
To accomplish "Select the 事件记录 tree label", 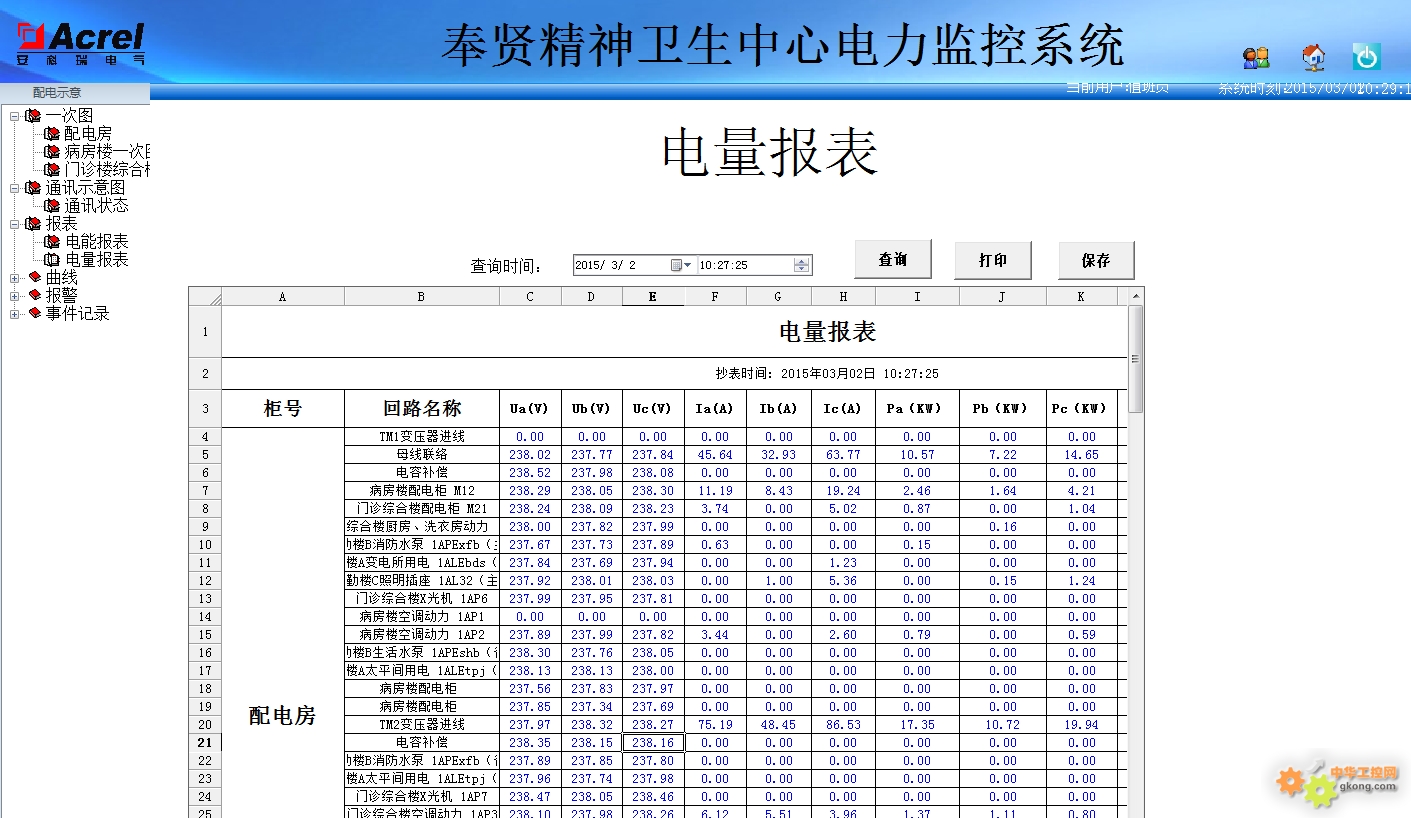I will click(x=77, y=313).
